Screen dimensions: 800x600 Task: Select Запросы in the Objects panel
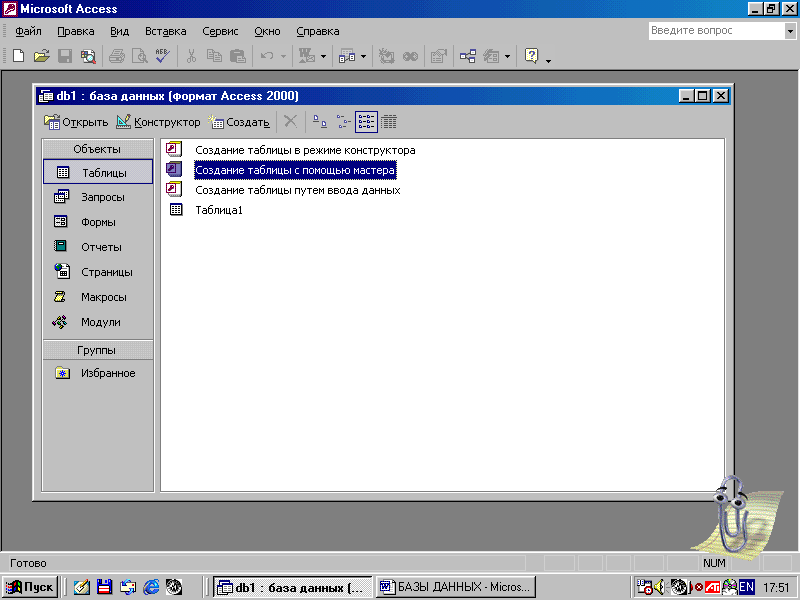point(98,197)
